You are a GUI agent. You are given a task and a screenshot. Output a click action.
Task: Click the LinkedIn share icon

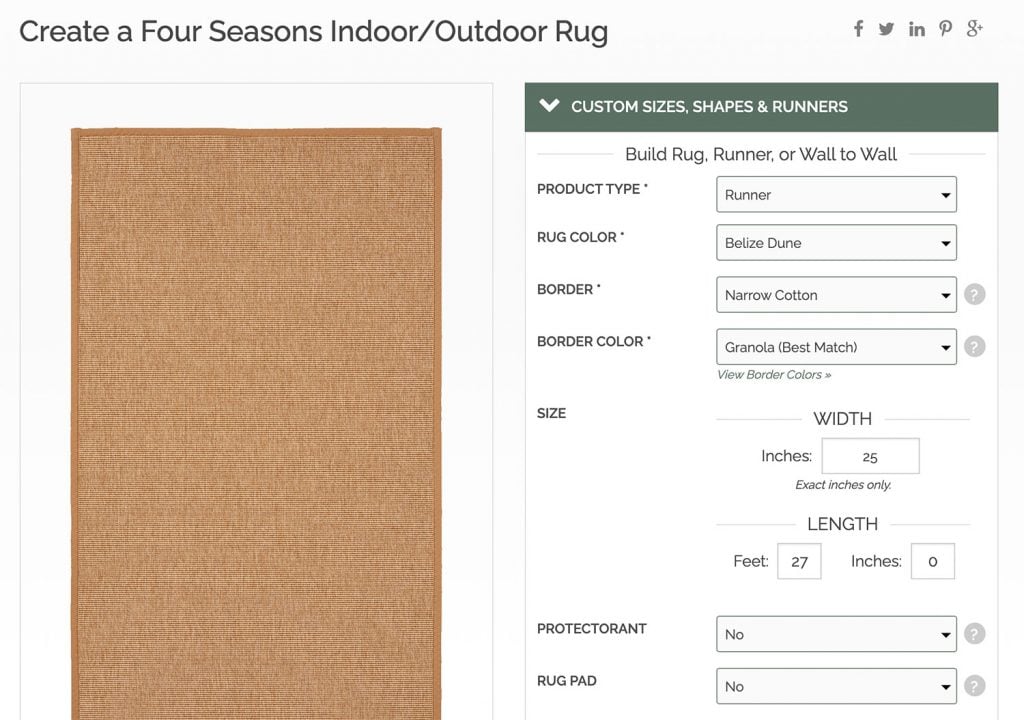click(916, 29)
